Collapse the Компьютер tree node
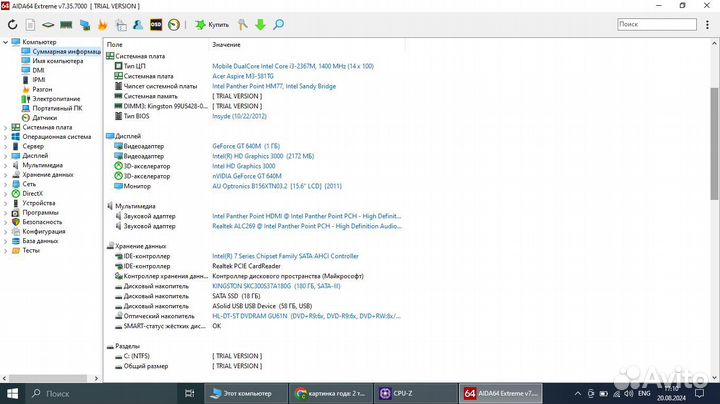 [6, 42]
